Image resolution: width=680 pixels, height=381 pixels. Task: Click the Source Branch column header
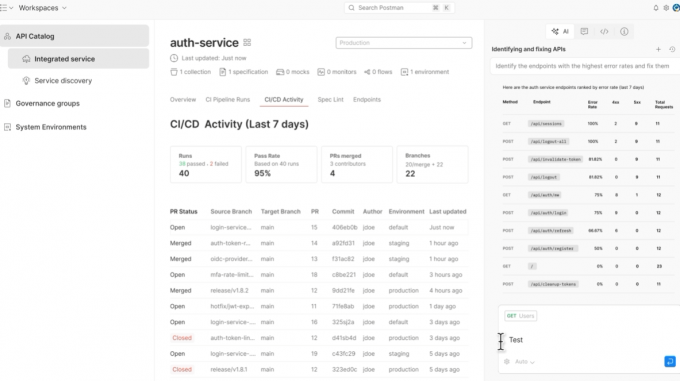click(231, 212)
